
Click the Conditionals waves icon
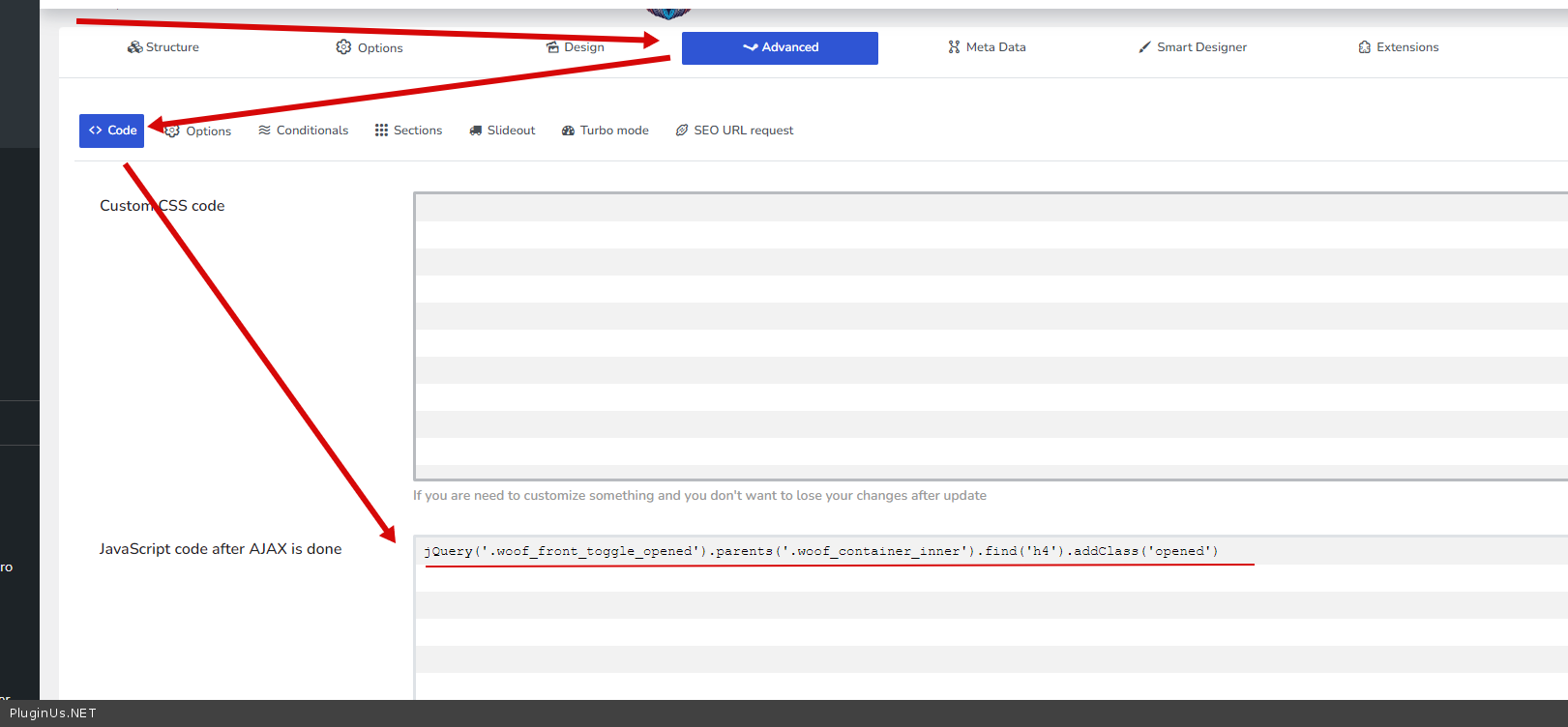pos(264,131)
